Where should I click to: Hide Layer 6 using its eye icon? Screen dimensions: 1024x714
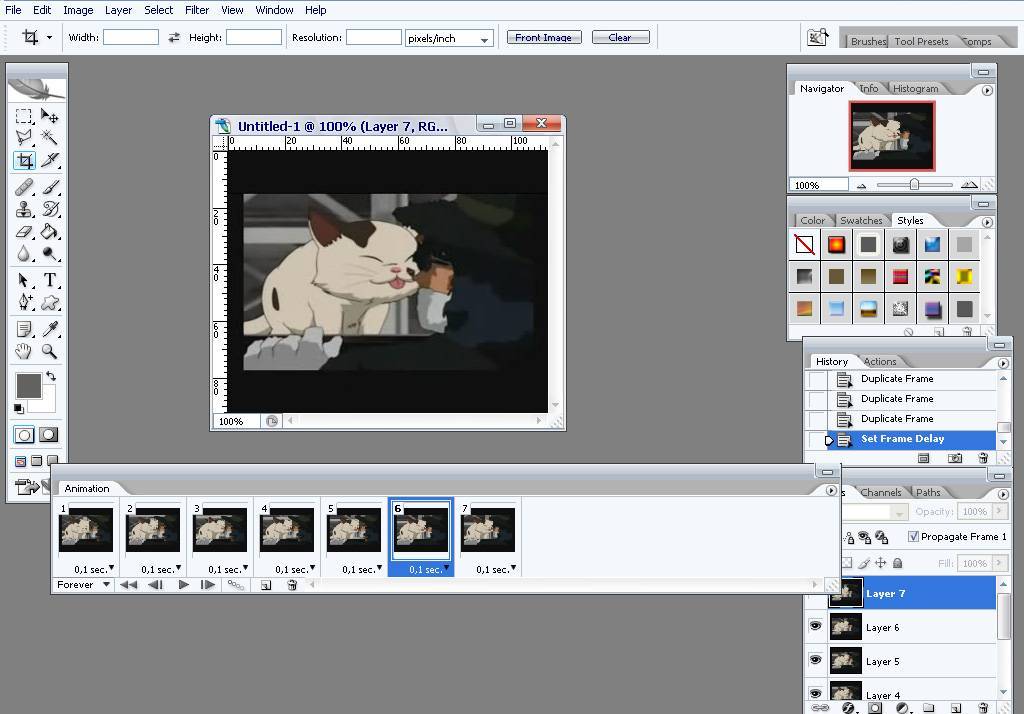tap(815, 627)
